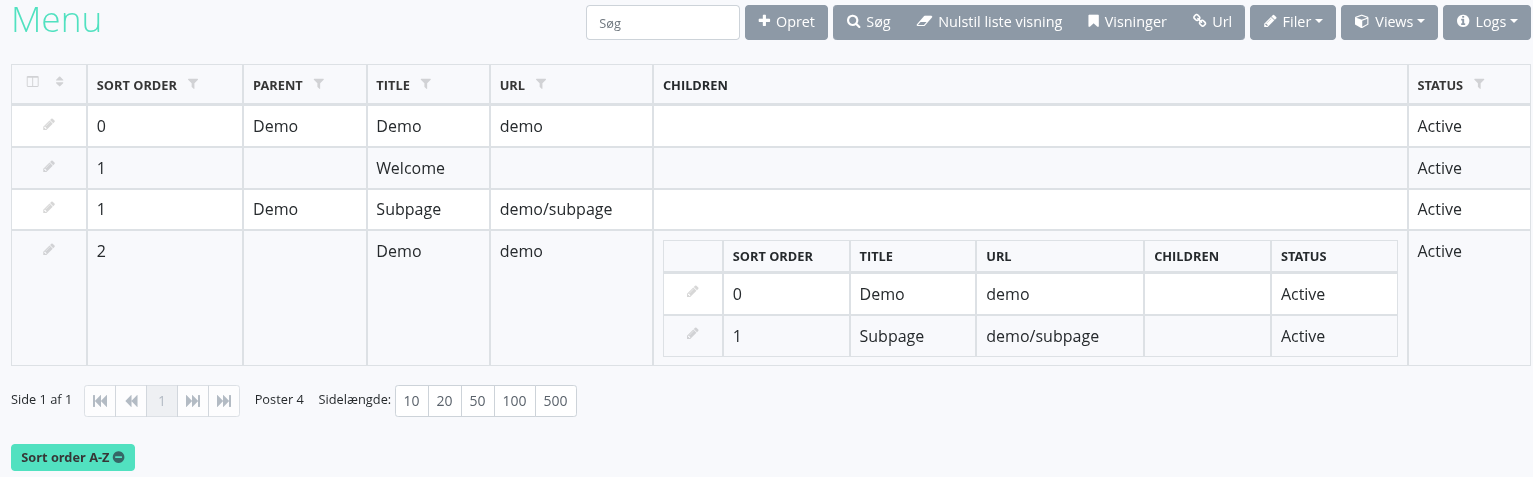Remove the Sort order A-Z tag
This screenshot has height=477, width=1533.
click(x=119, y=457)
